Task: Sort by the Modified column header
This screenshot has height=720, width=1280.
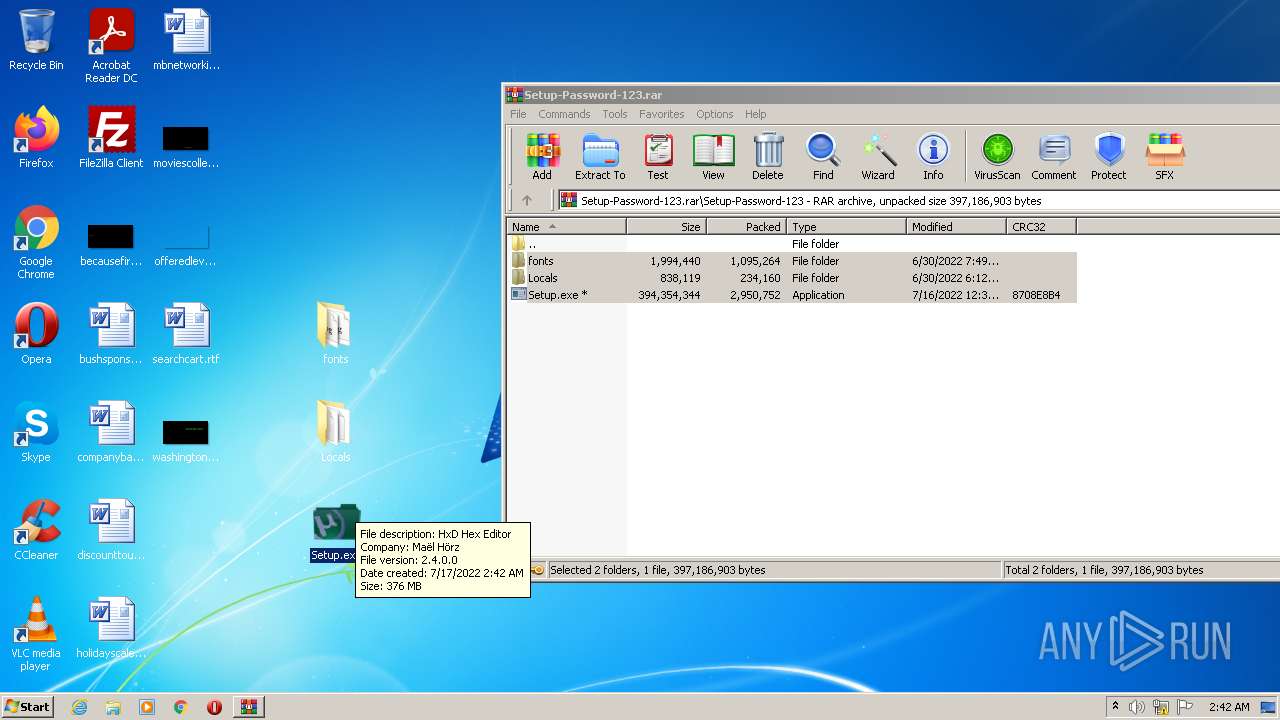Action: coord(956,227)
